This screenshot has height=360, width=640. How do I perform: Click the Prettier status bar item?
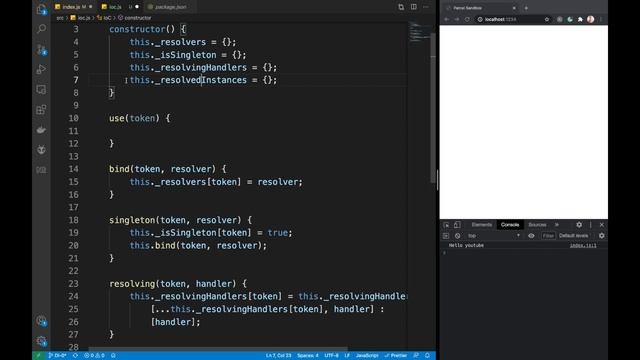[x=396, y=356]
